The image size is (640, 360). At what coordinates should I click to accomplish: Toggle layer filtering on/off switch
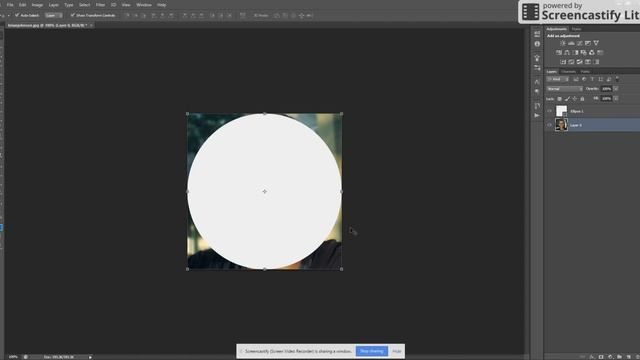click(617, 79)
